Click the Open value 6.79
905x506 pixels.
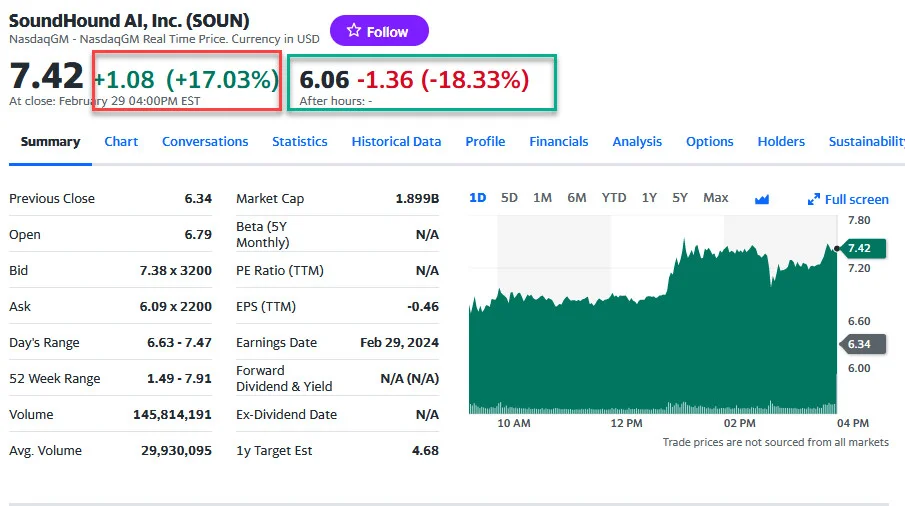pyautogui.click(x=198, y=235)
